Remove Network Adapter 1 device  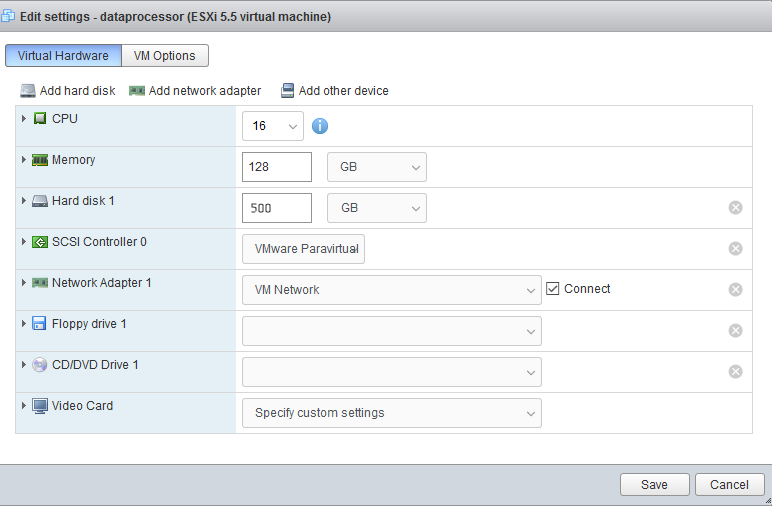coord(735,290)
